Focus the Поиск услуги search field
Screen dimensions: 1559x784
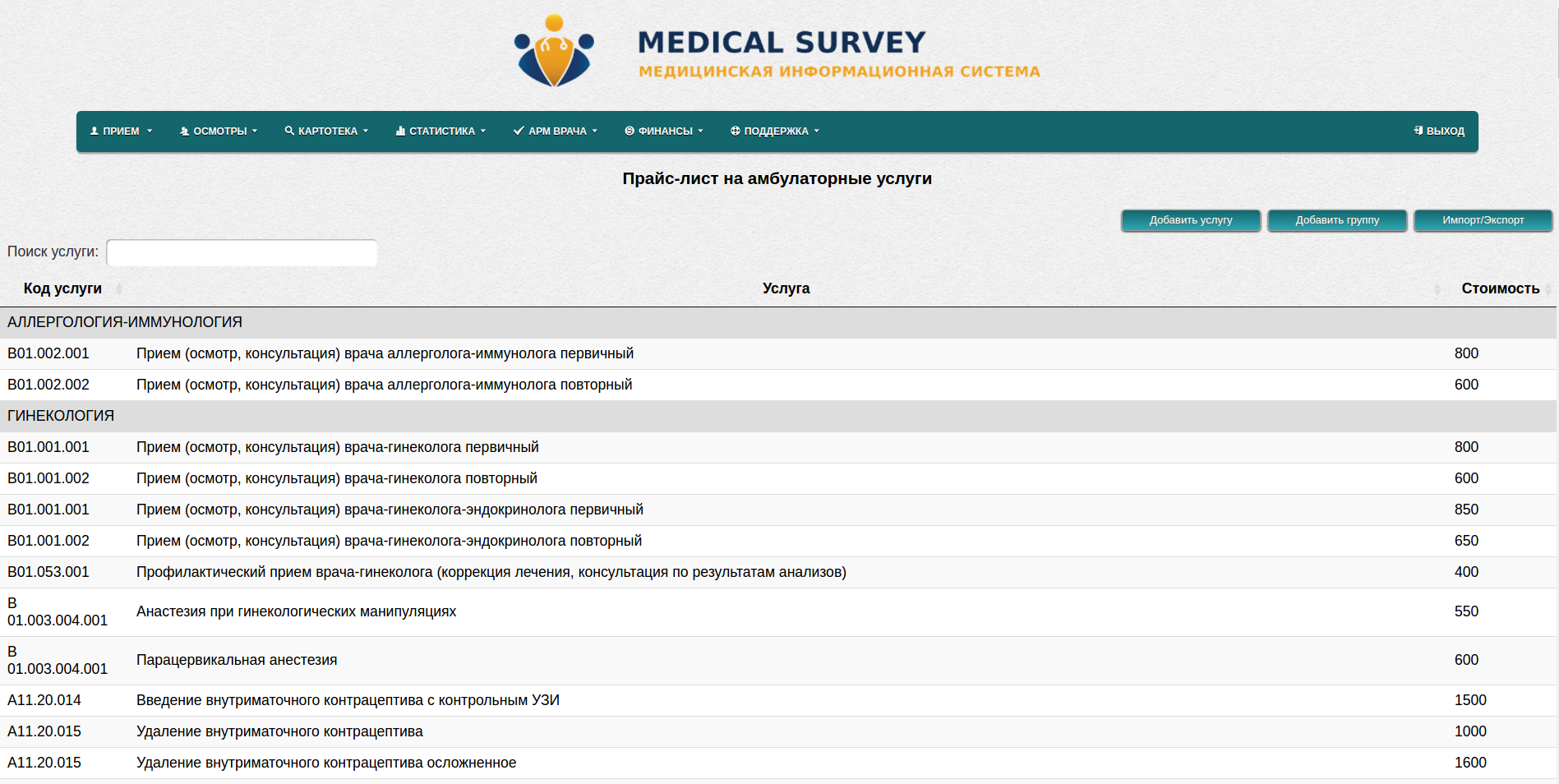coord(242,253)
